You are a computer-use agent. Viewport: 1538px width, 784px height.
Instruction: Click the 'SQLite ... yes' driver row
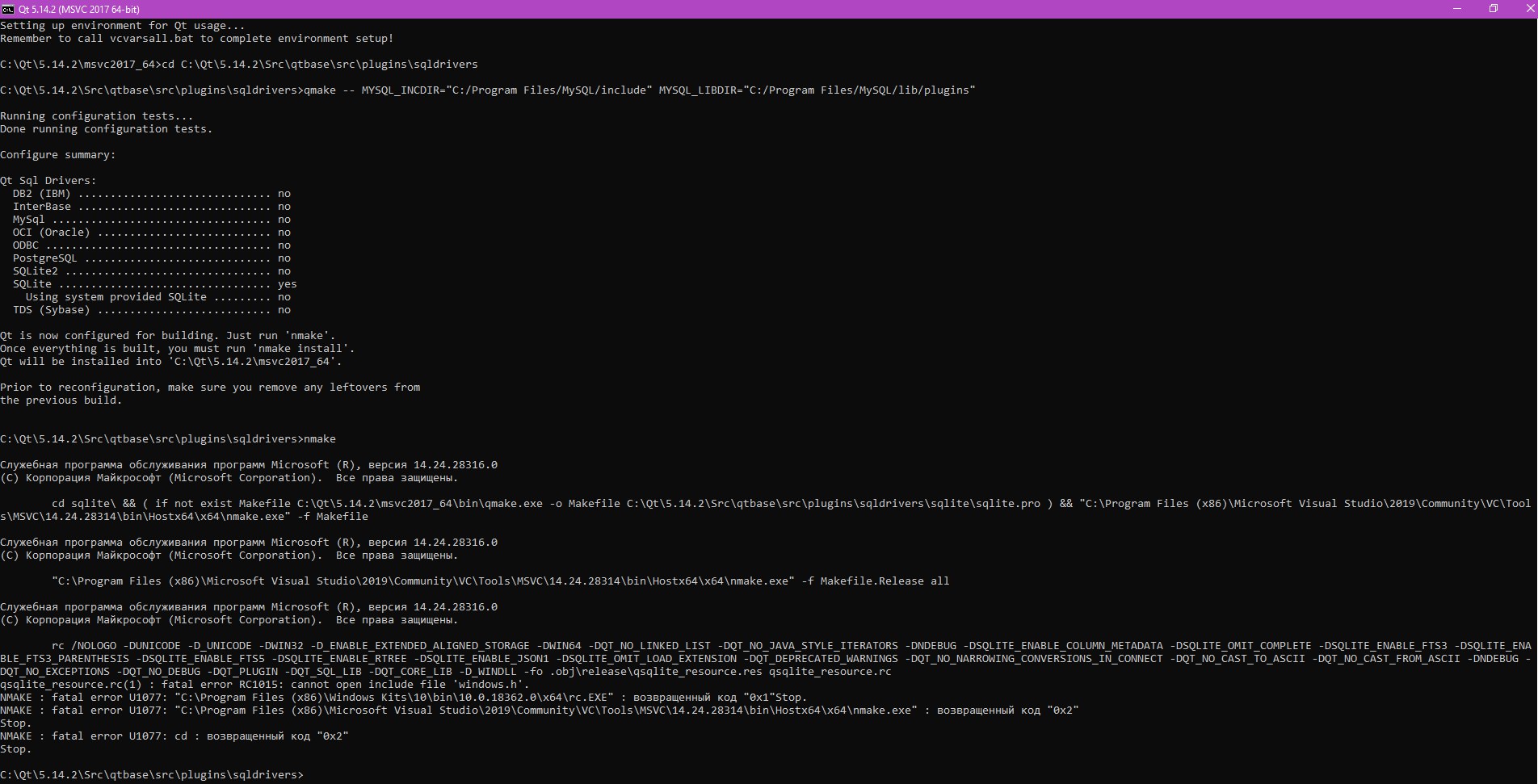[x=155, y=284]
